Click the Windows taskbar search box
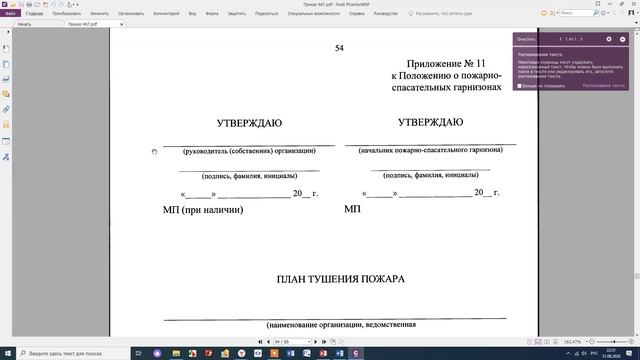Image resolution: width=640 pixels, height=360 pixels. (73, 353)
